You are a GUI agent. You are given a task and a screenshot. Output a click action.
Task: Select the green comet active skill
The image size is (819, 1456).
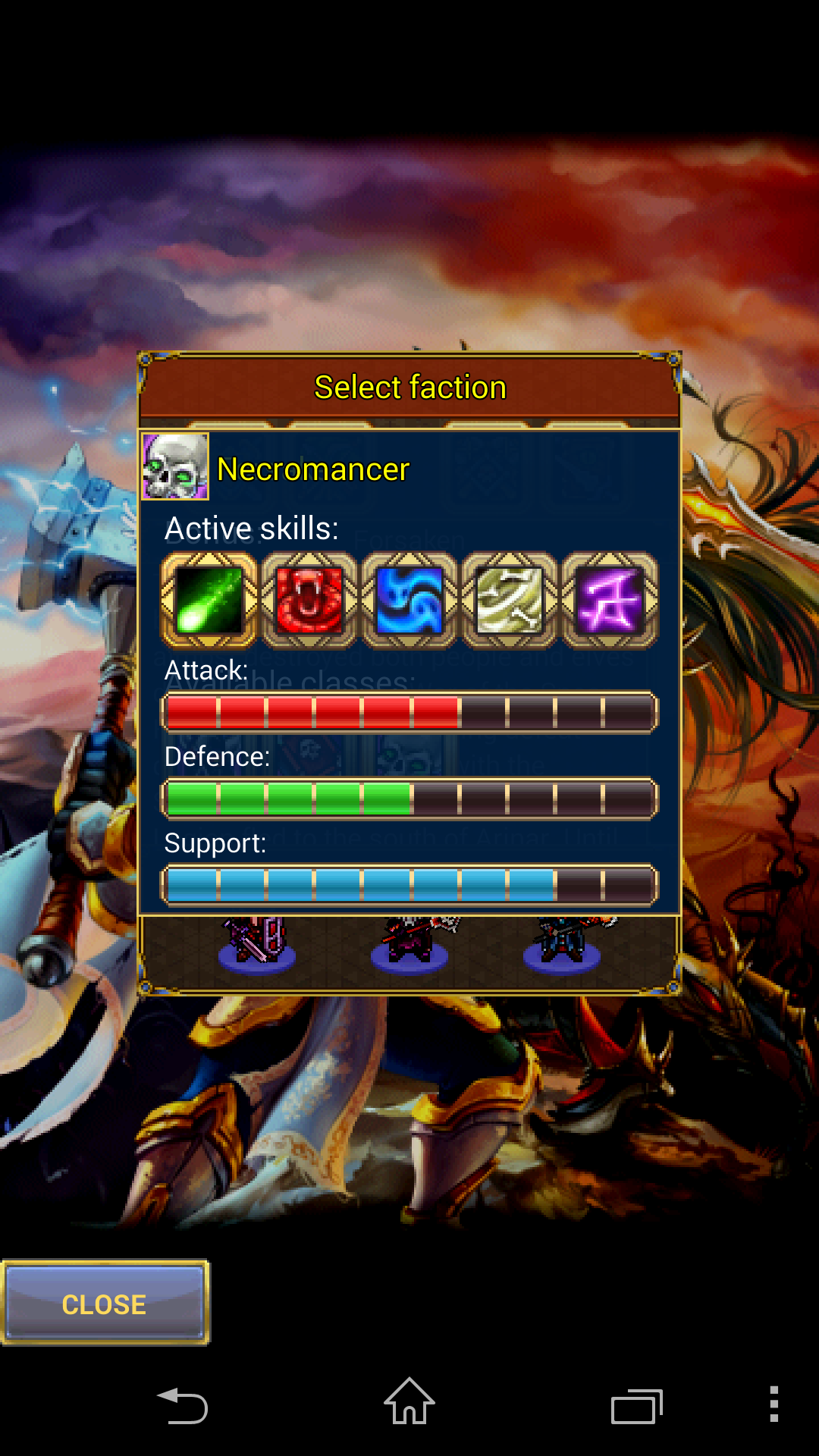click(209, 601)
